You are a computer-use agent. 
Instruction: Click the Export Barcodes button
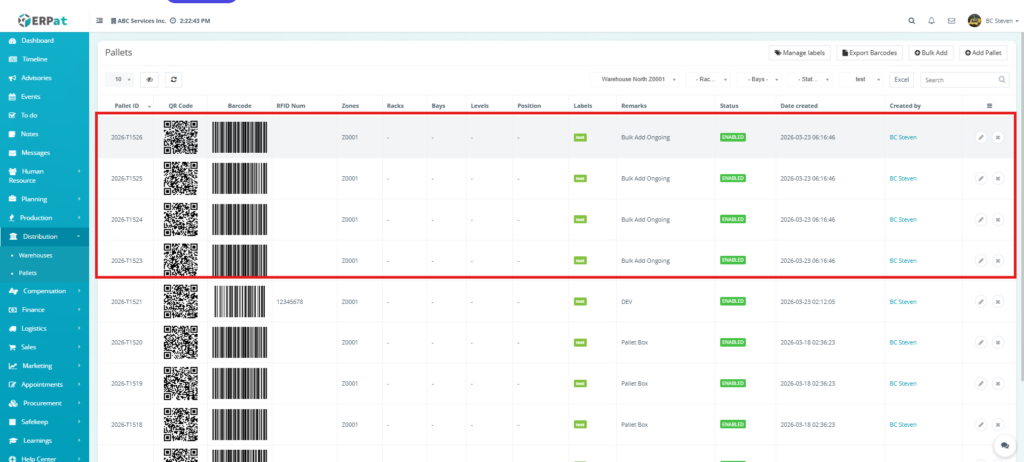click(x=869, y=52)
